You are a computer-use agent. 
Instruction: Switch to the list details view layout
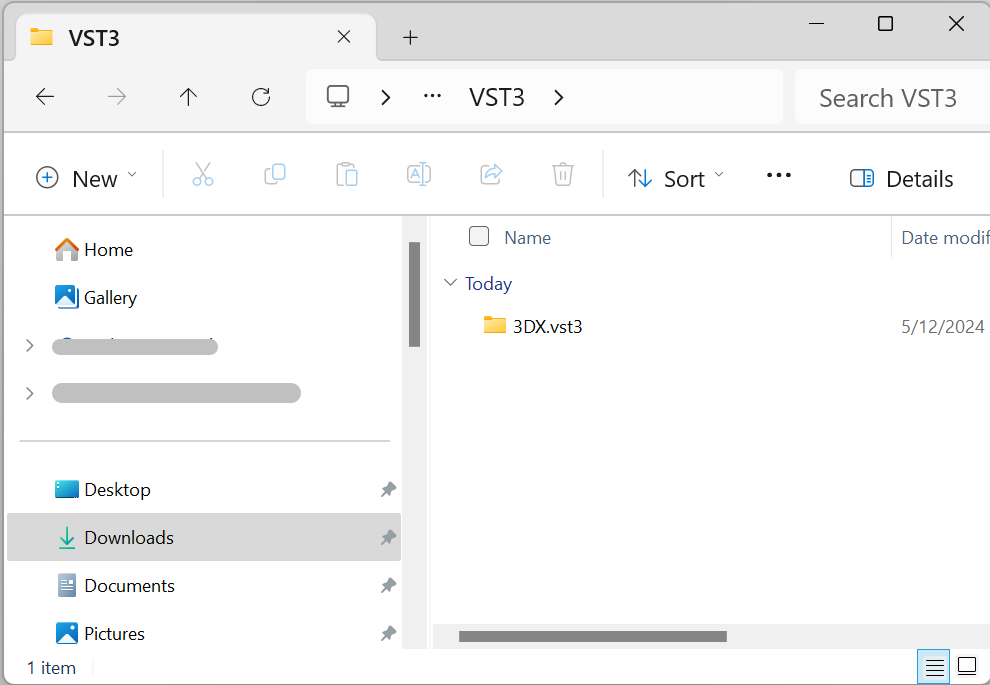[935, 666]
